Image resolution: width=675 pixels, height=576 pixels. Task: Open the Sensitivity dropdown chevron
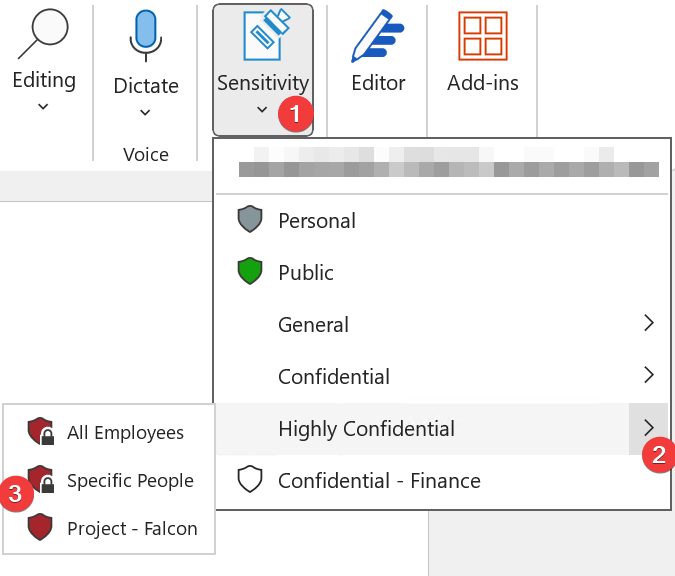(x=262, y=110)
